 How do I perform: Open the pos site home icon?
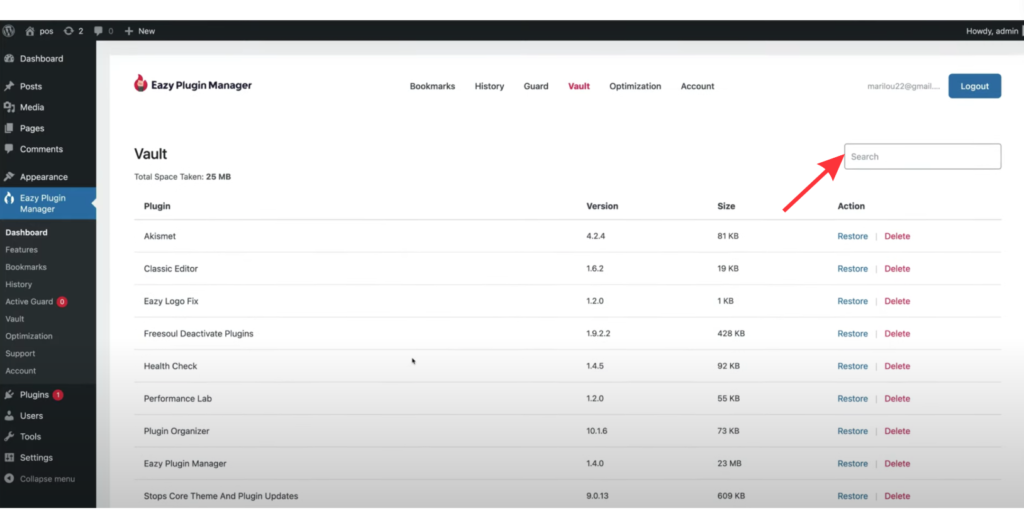point(29,31)
